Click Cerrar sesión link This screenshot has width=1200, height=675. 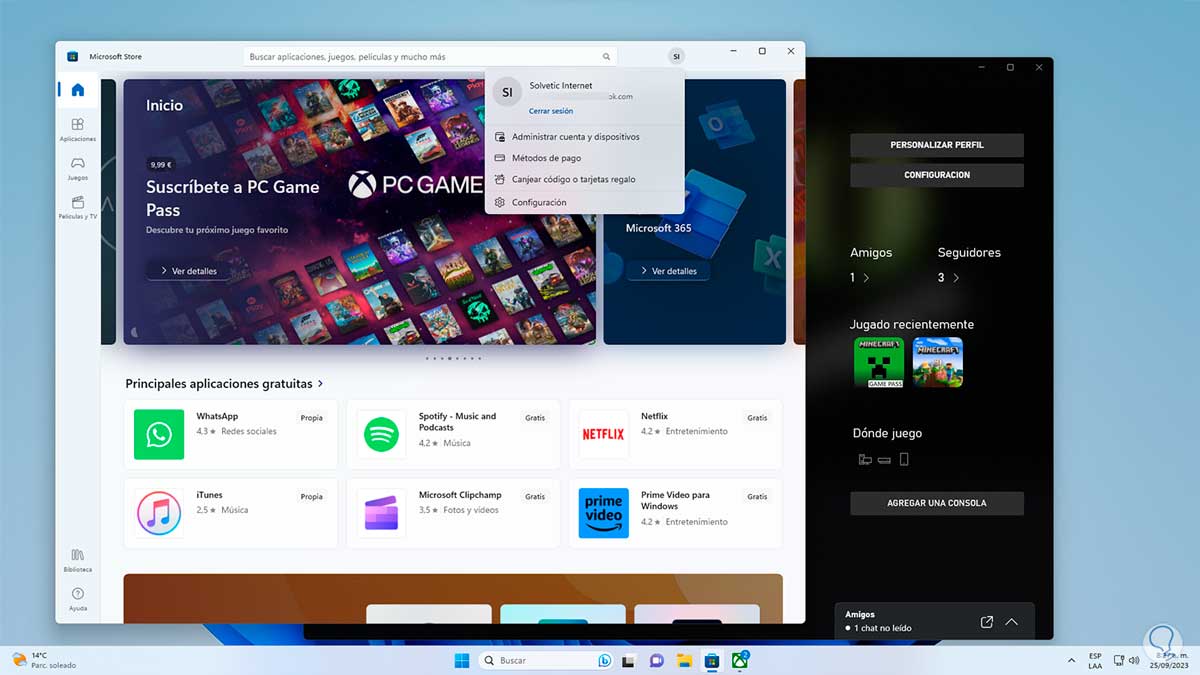point(551,111)
